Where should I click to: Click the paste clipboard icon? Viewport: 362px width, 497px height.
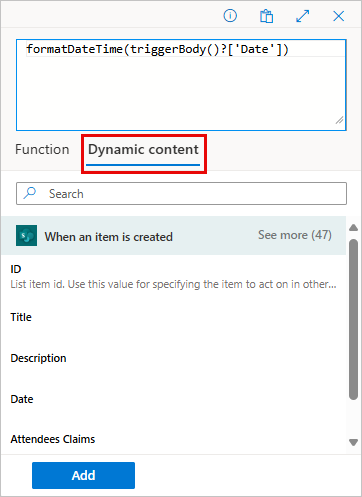click(266, 16)
